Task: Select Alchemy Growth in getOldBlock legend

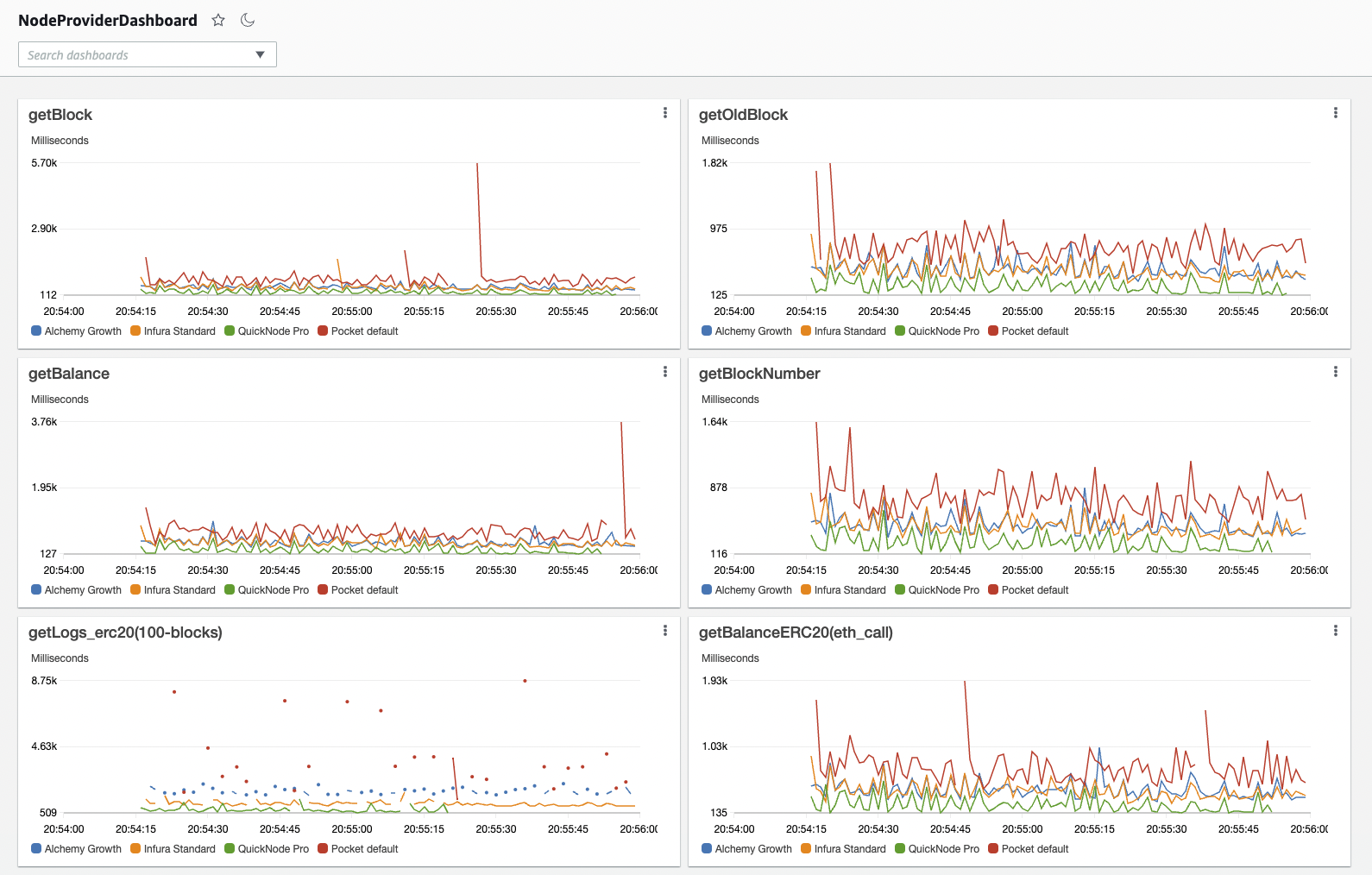Action: tap(746, 331)
